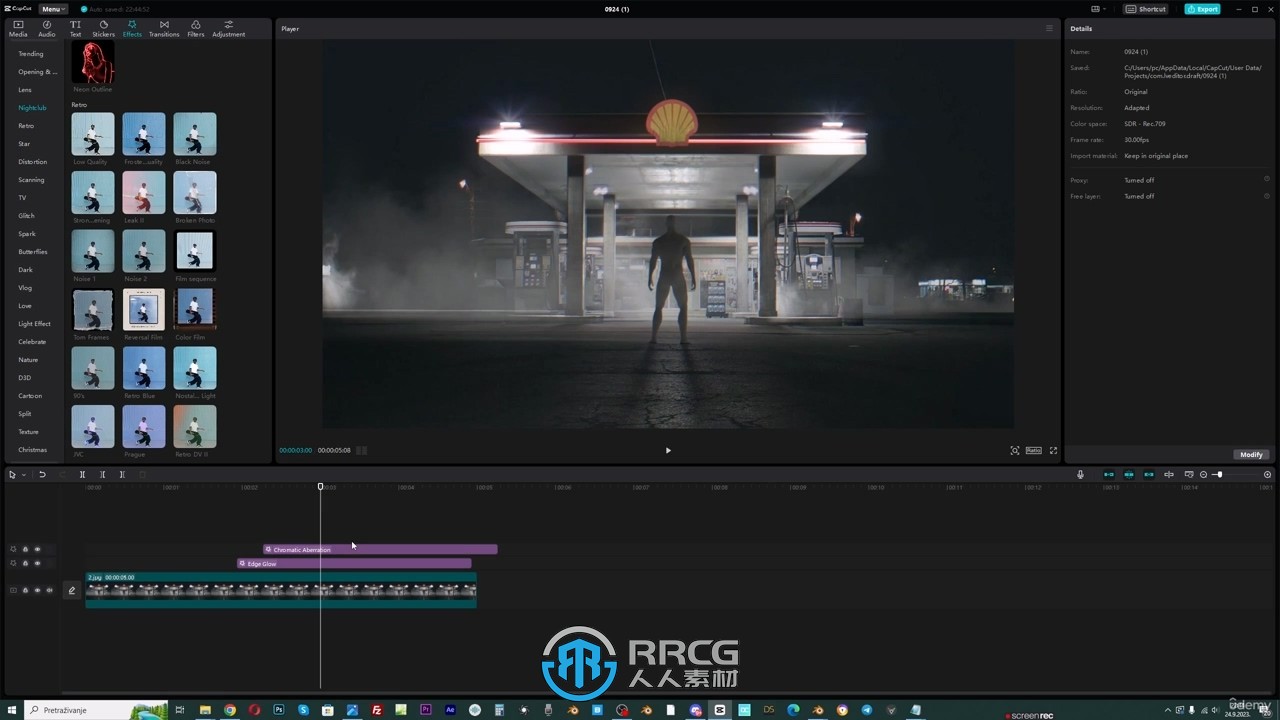Viewport: 1280px width, 720px height.
Task: Open the Media panel
Action: pyautogui.click(x=18, y=28)
